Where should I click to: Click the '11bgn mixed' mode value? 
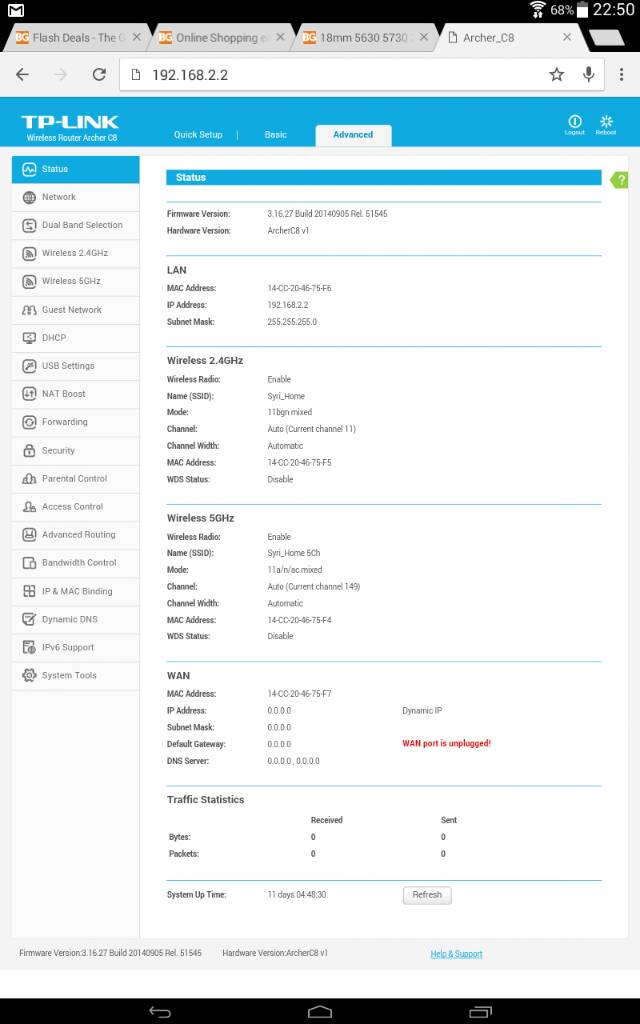(x=289, y=412)
